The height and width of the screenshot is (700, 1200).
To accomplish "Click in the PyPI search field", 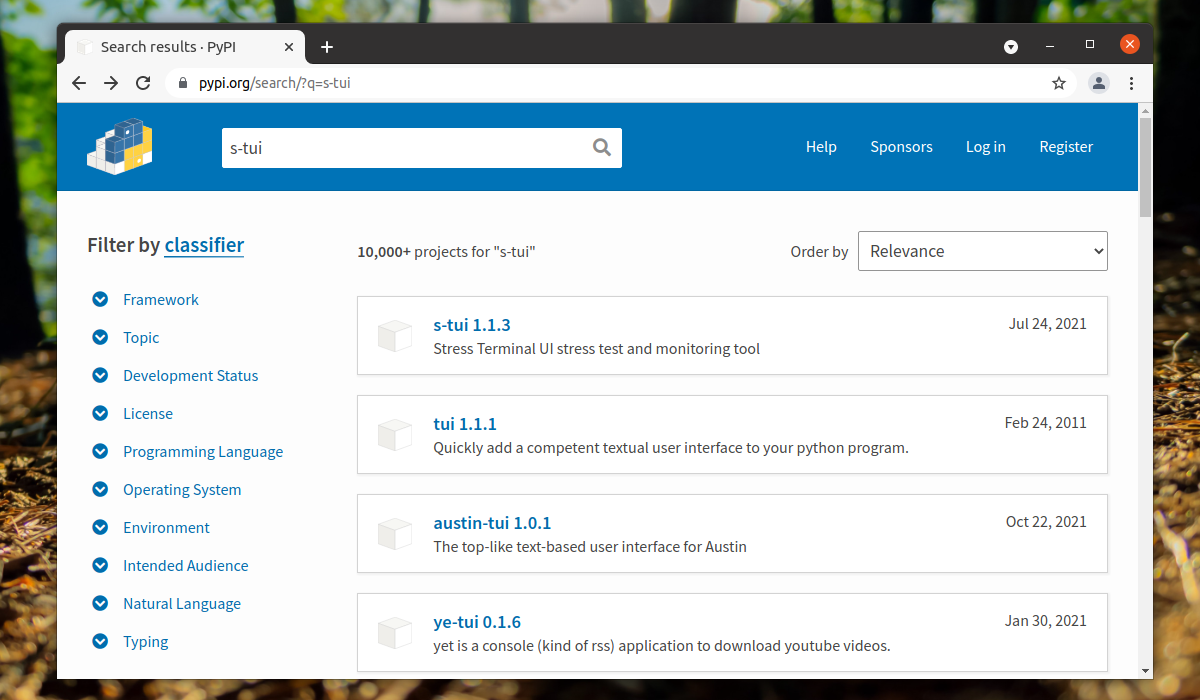I will [400, 147].
